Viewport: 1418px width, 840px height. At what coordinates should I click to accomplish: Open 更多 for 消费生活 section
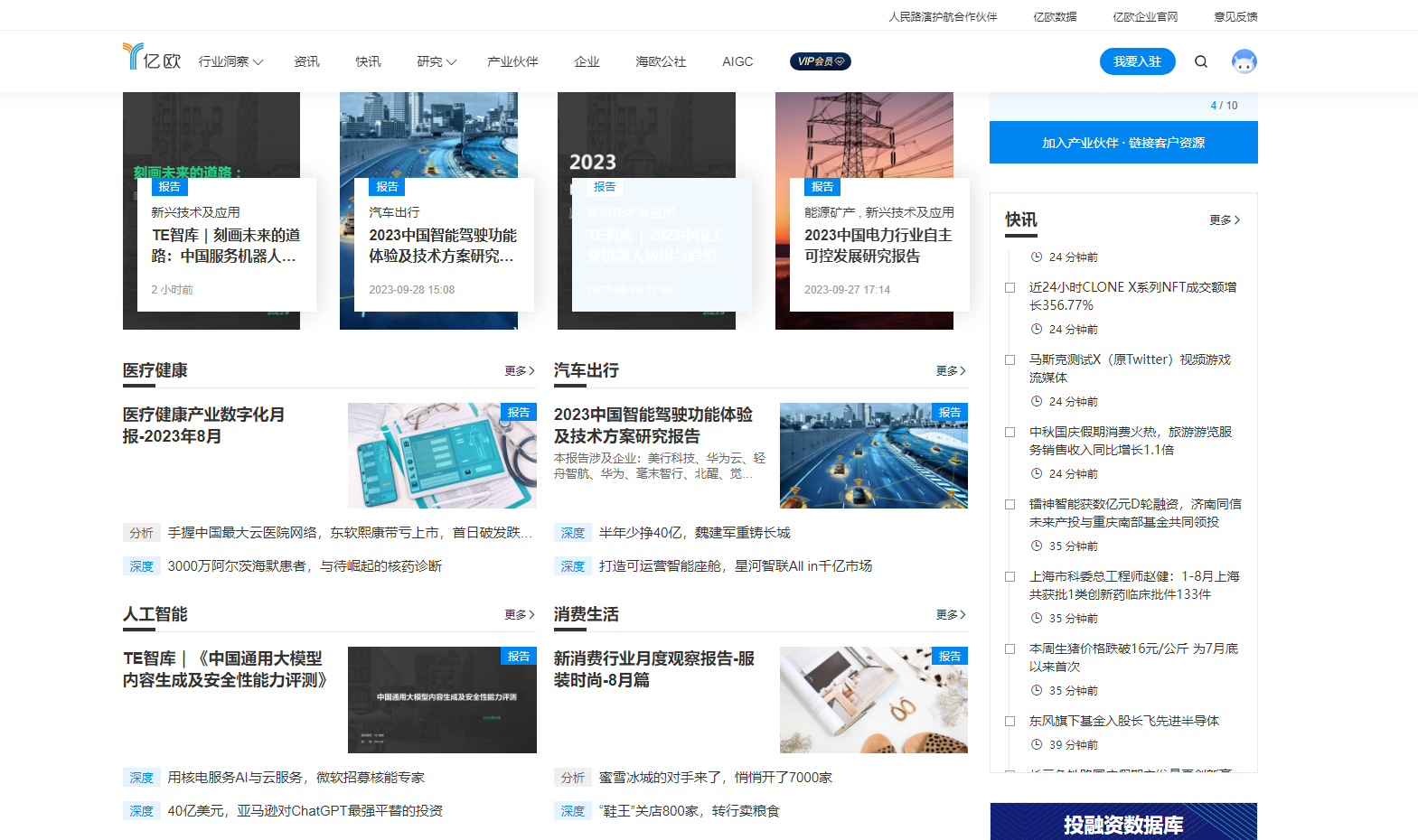point(952,614)
